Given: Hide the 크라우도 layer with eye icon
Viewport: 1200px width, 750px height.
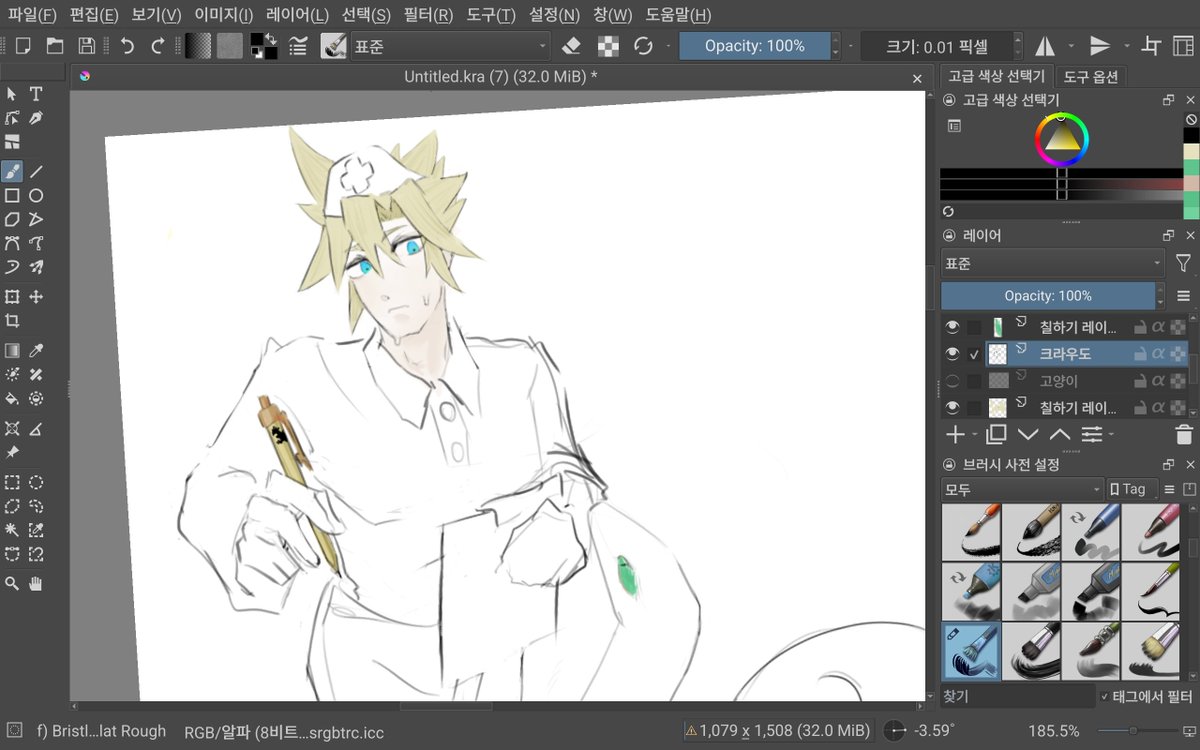Looking at the screenshot, I should 952,353.
